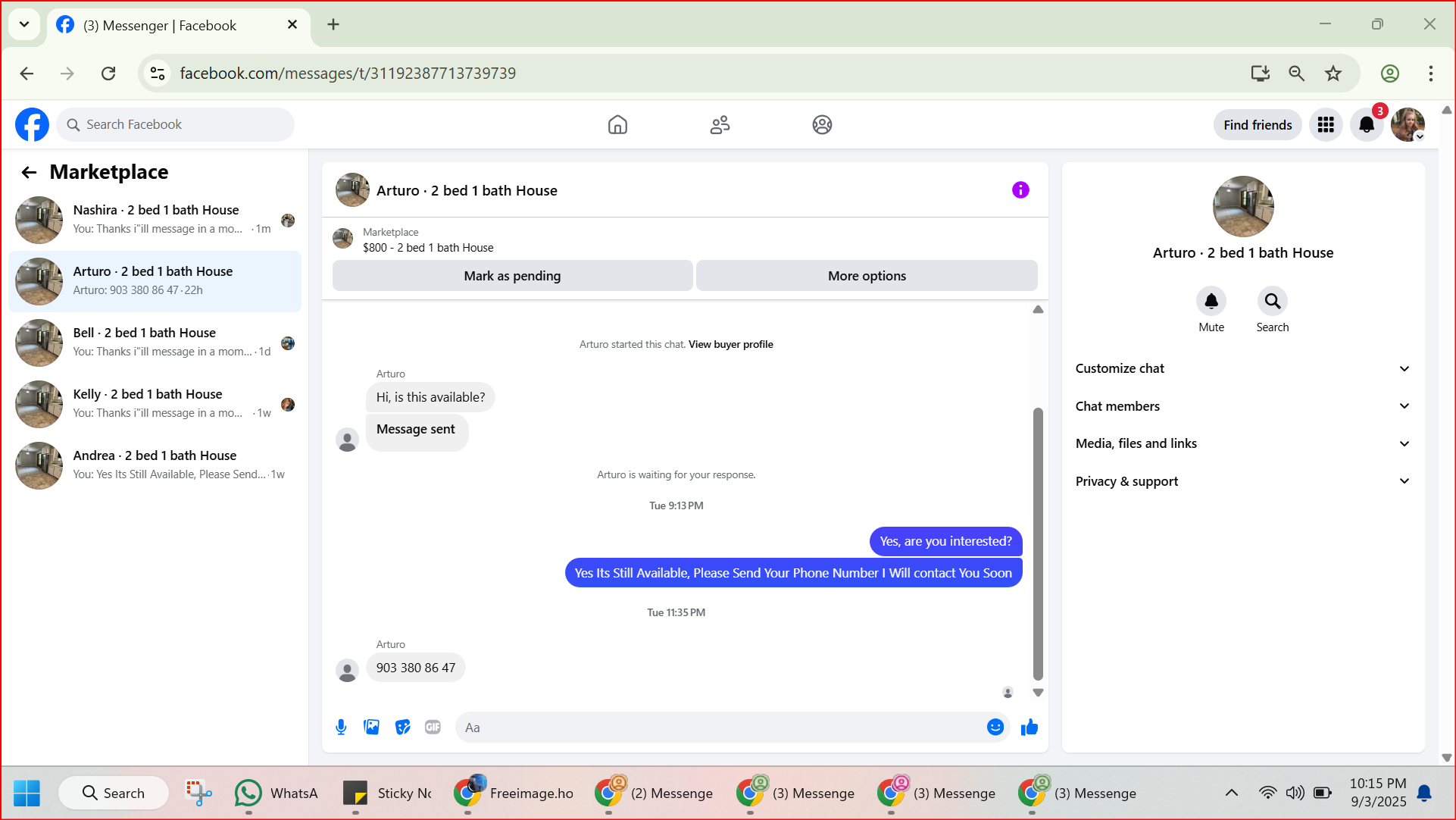Screen dimensions: 1456x820
Task: Open the Snipping Tool taskbar icon
Action: pyautogui.click(x=198, y=793)
